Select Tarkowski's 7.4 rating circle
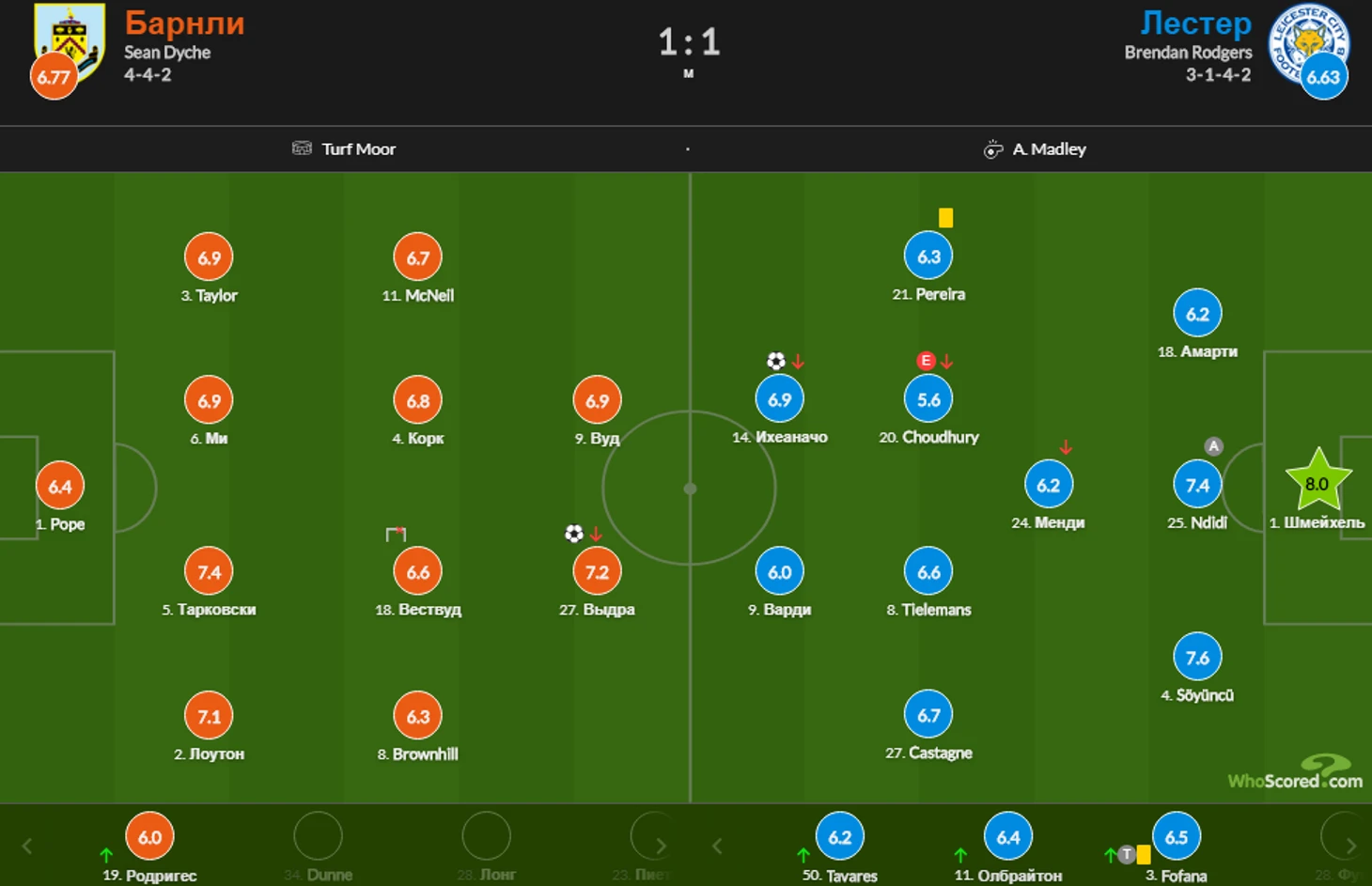 pos(209,571)
